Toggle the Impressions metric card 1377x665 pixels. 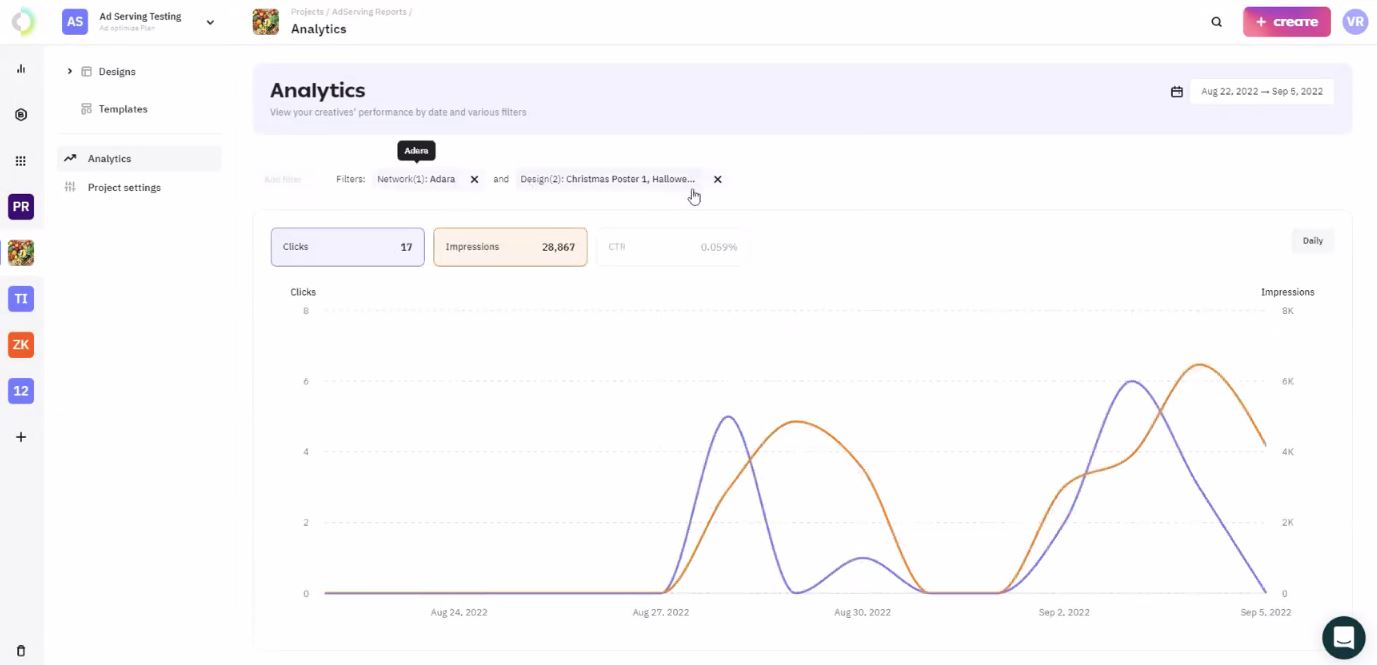point(510,246)
